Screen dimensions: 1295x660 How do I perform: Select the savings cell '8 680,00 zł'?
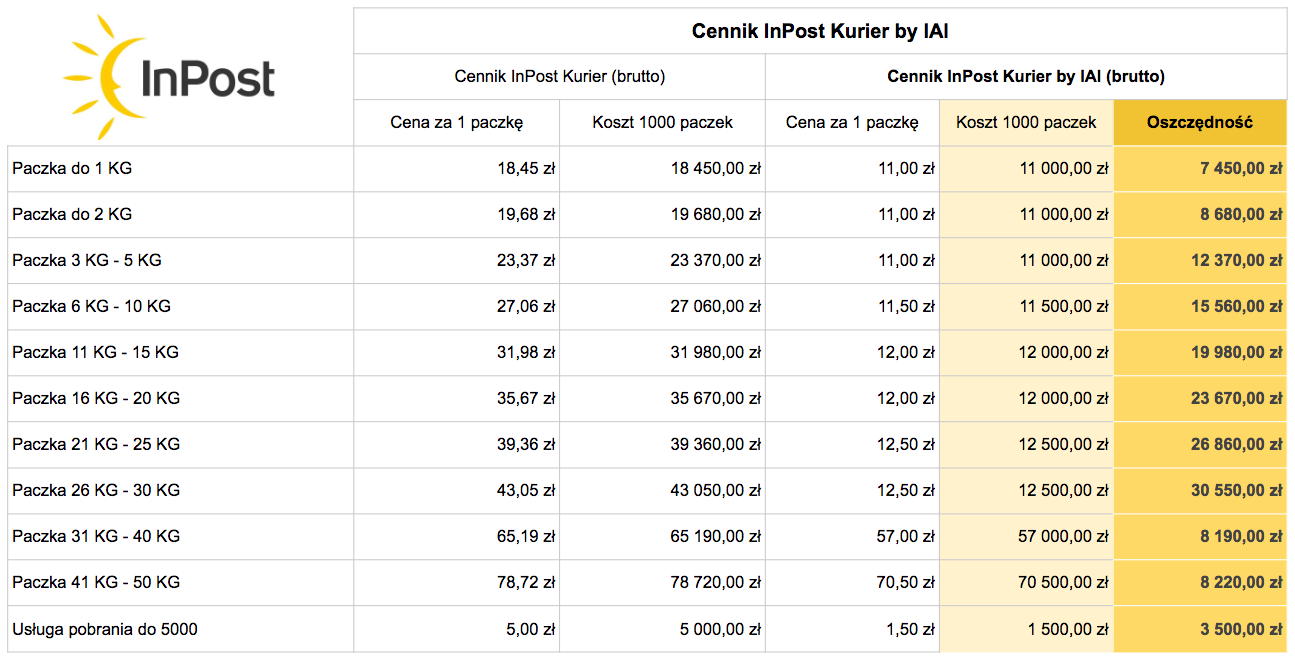pos(1200,215)
